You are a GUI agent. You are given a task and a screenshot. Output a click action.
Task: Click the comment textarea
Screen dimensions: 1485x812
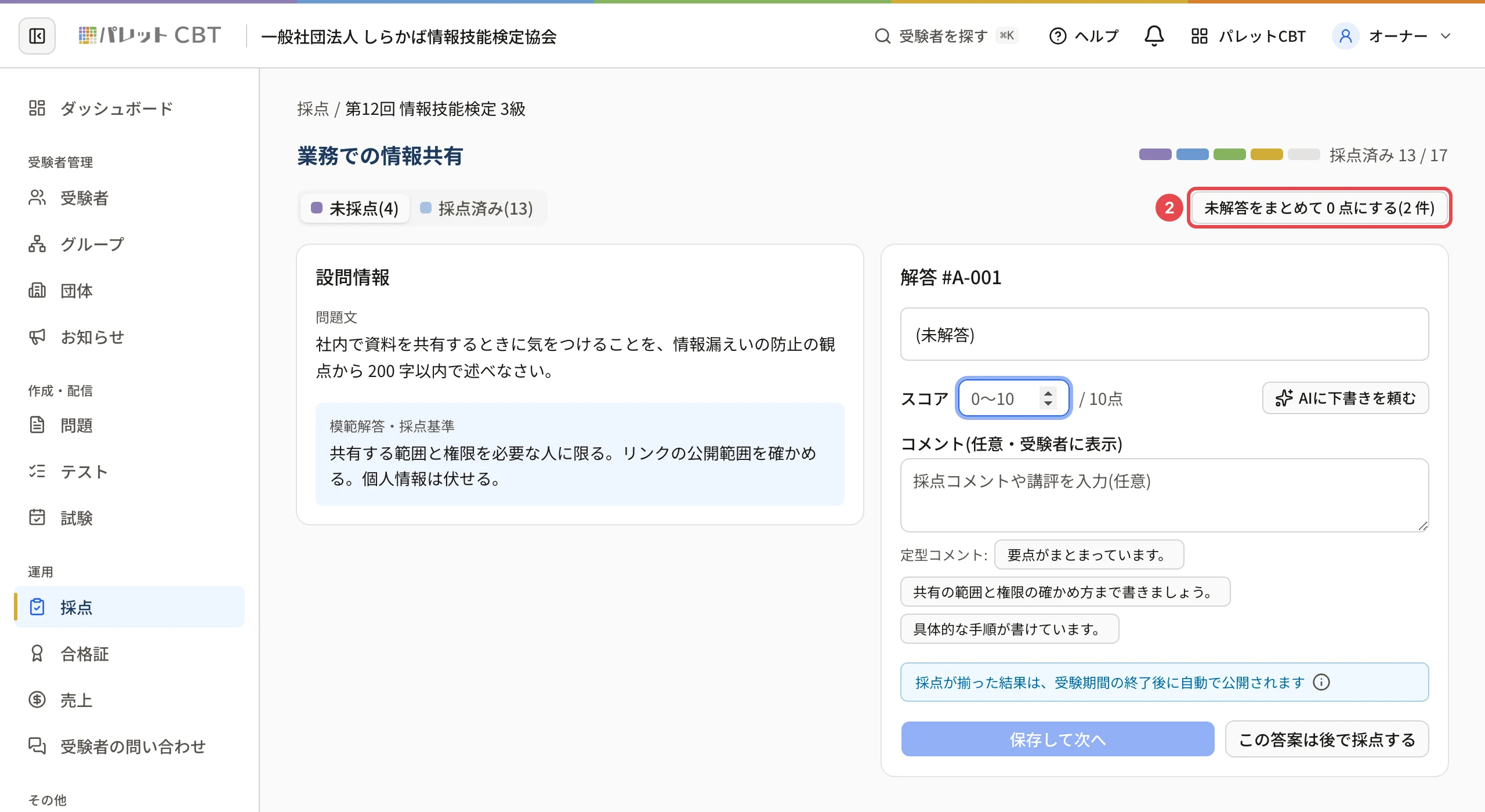[1164, 495]
